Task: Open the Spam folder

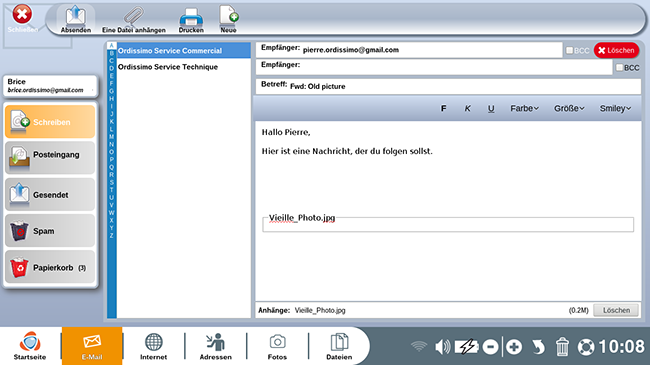Action: (x=50, y=231)
